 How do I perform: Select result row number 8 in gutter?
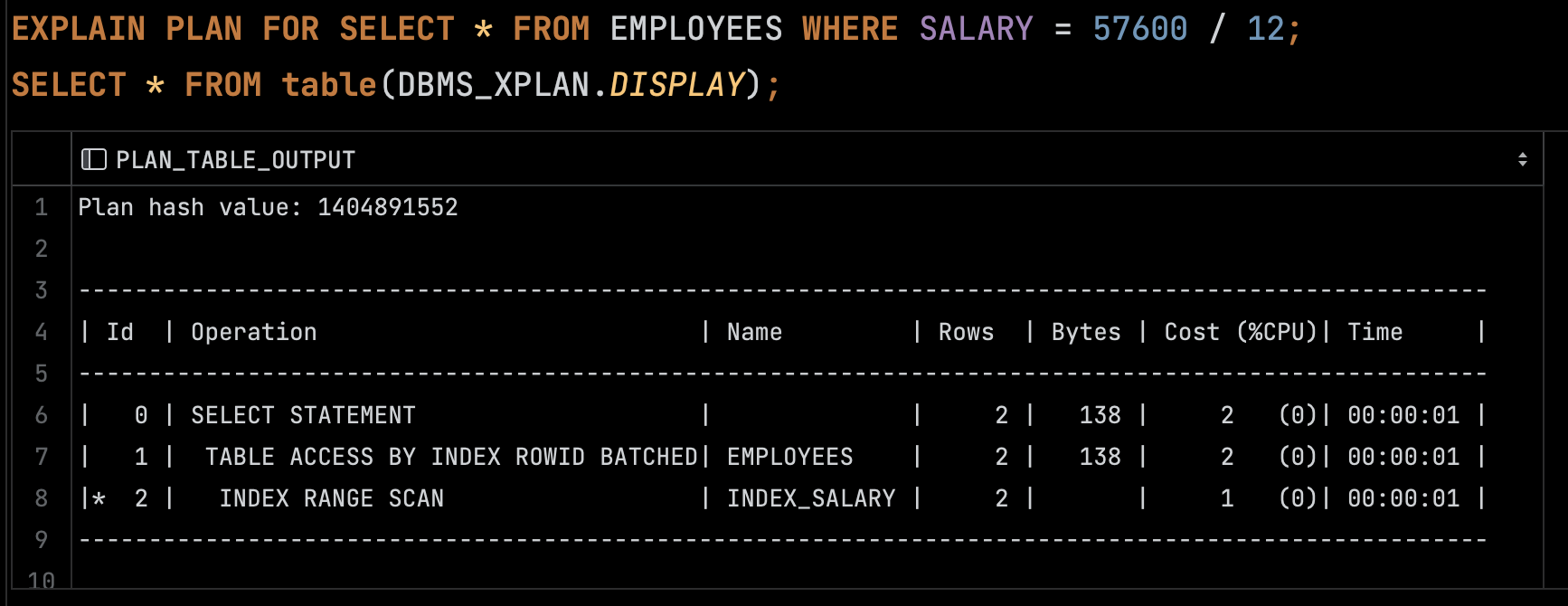click(42, 498)
